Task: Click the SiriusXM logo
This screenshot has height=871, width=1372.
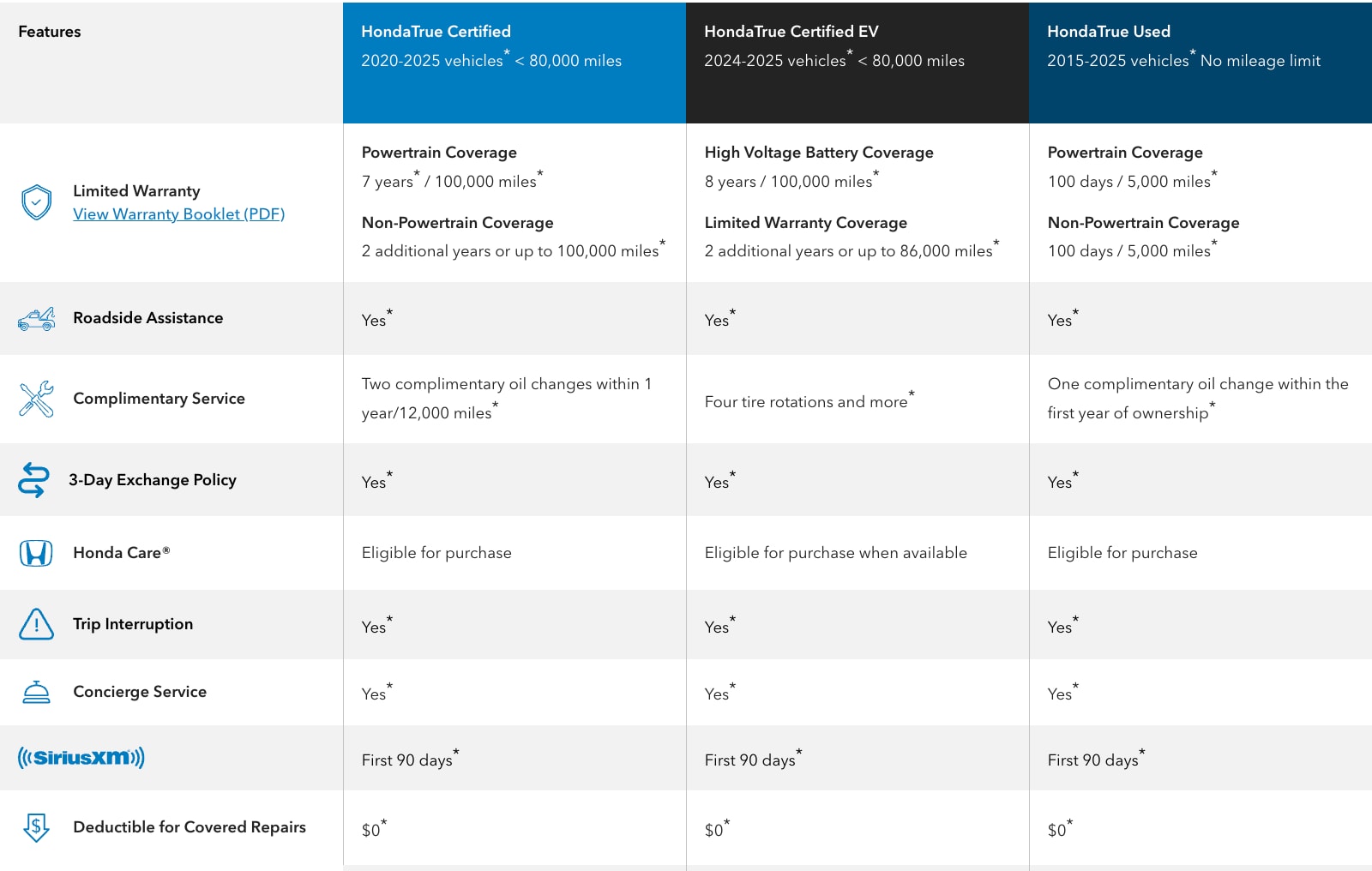Action: (81, 757)
